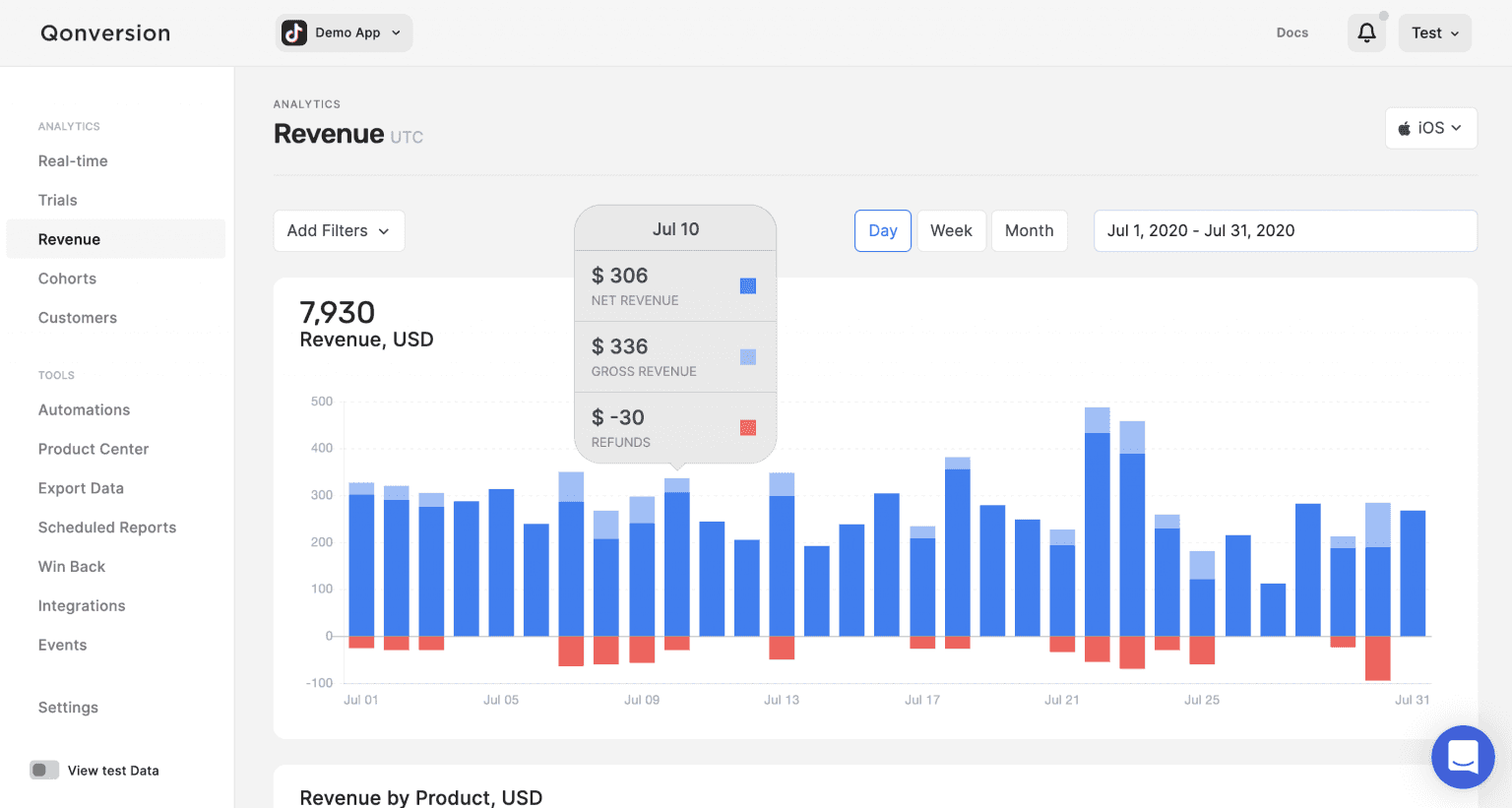Switch to Month view
1512x808 pixels.
pos(1029,230)
